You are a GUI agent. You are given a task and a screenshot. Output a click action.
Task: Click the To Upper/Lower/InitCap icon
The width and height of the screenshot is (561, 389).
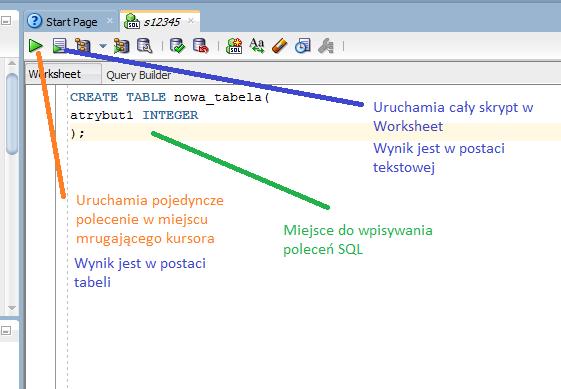pyautogui.click(x=257, y=46)
